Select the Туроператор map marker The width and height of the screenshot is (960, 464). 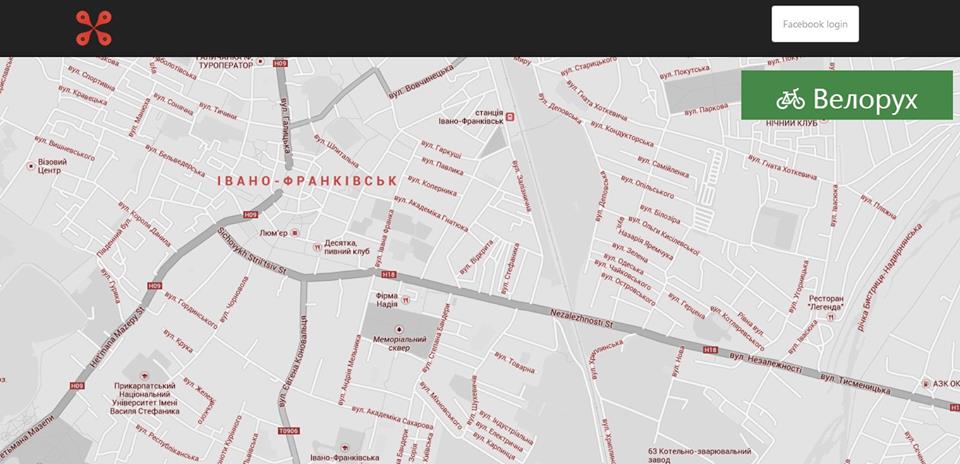(260, 61)
